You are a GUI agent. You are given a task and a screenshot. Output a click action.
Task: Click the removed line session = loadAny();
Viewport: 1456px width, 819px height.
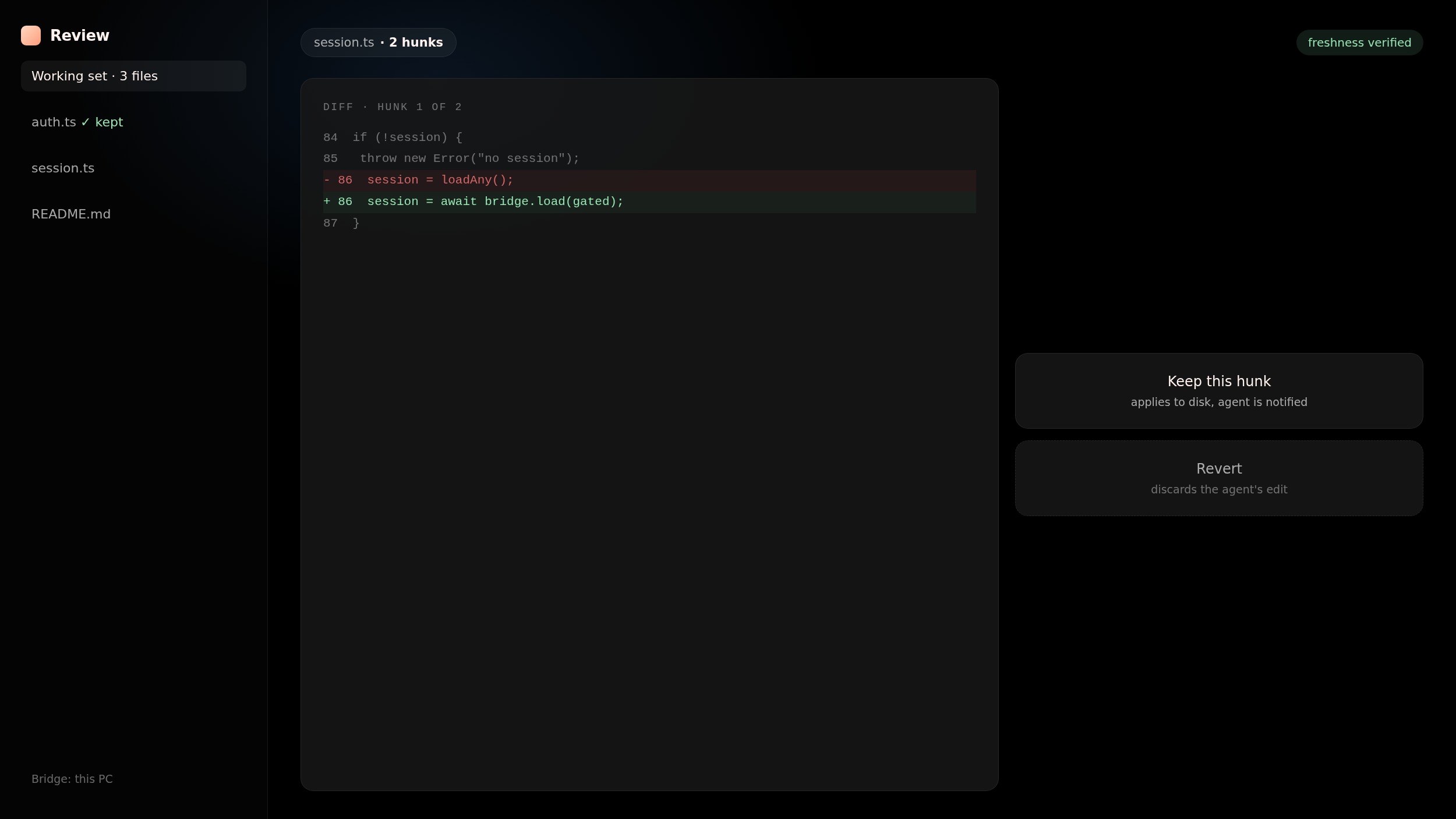point(649,181)
